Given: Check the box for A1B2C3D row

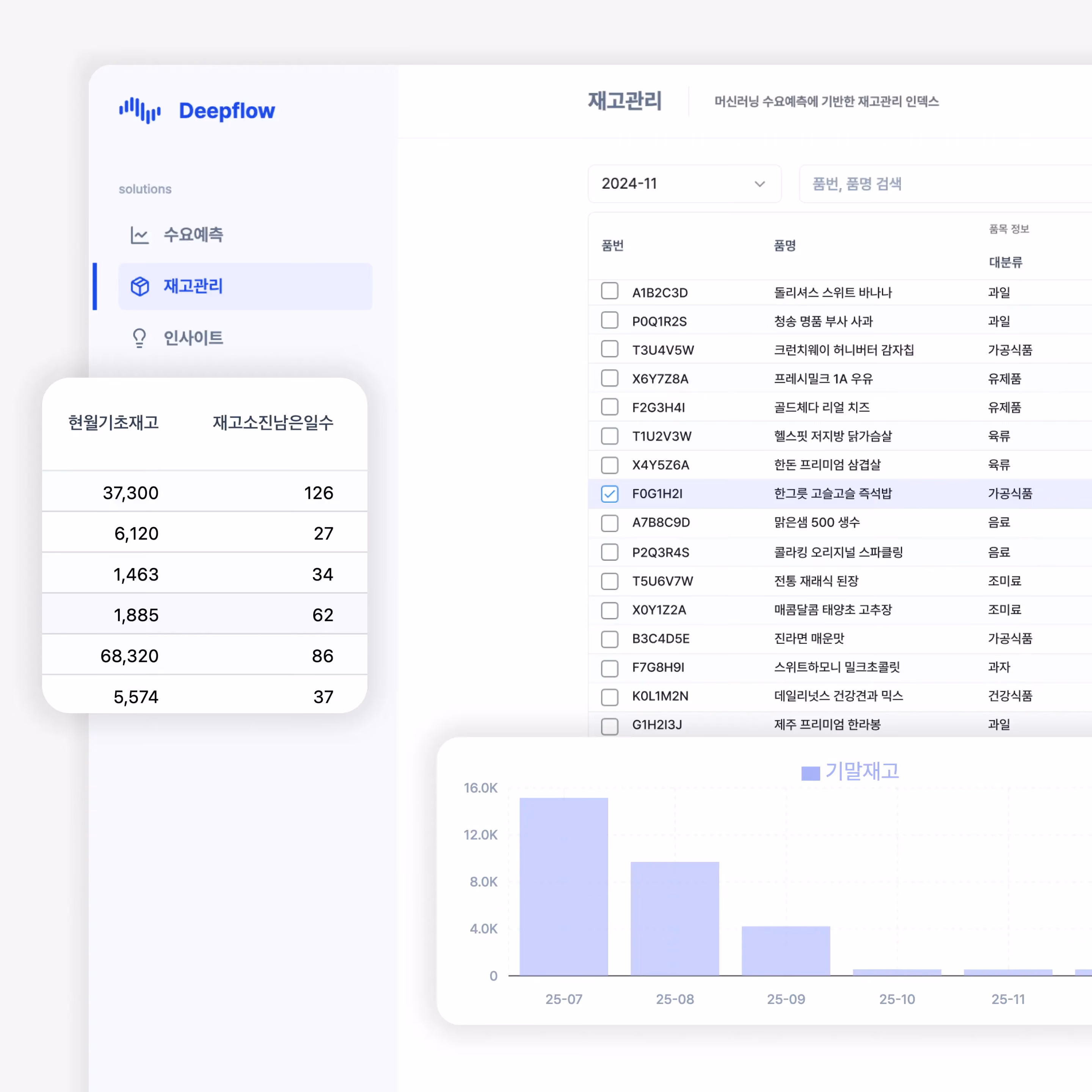Looking at the screenshot, I should tap(609, 291).
